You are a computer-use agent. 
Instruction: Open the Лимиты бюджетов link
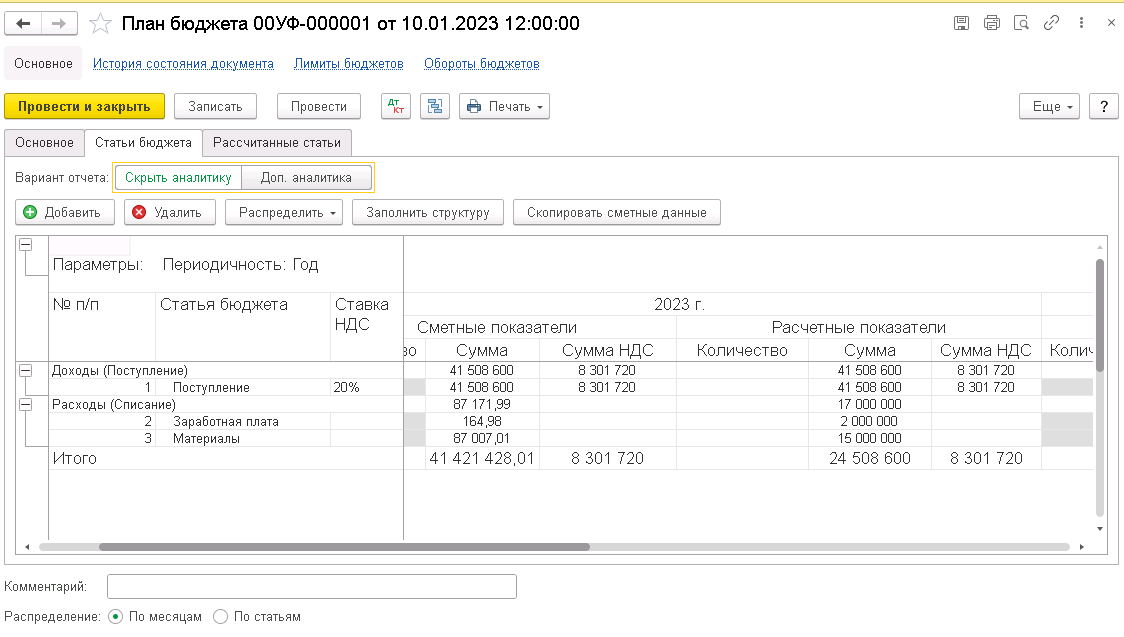pos(348,64)
